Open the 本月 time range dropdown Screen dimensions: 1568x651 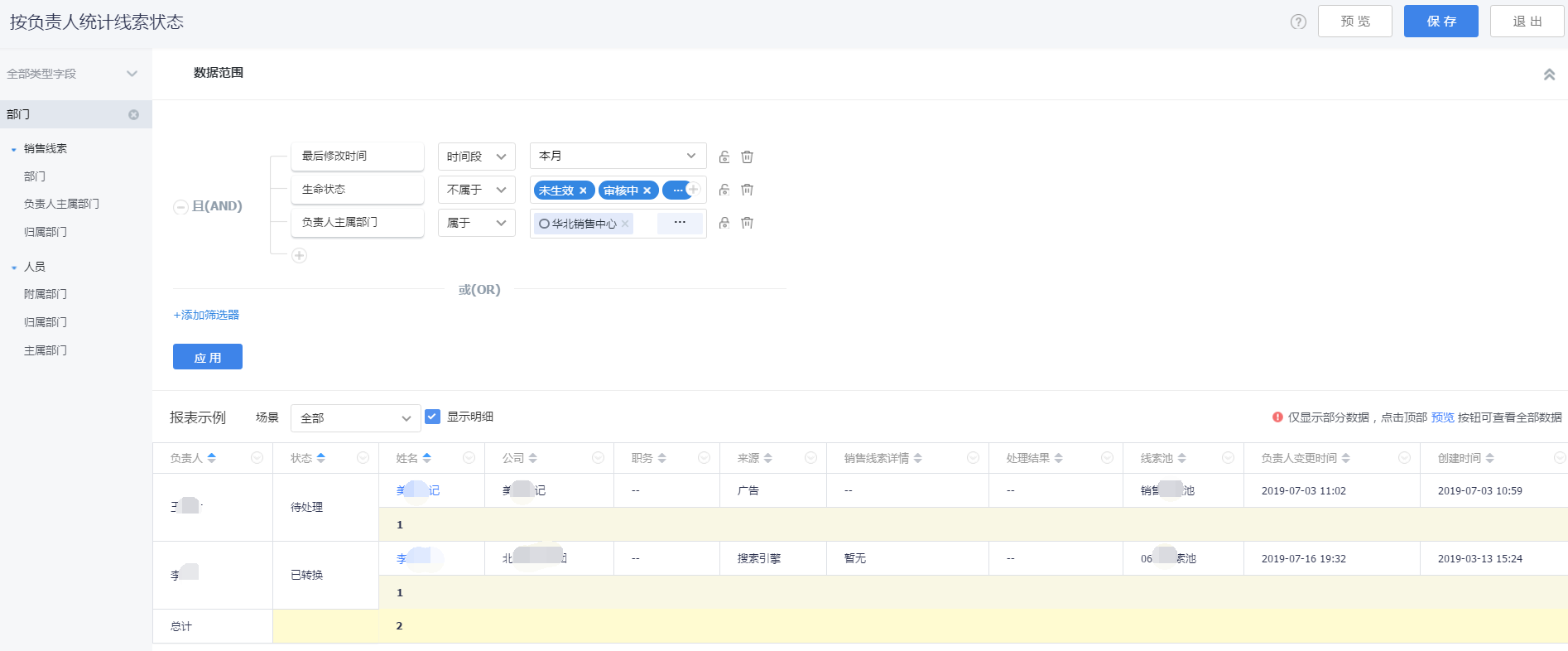click(x=618, y=156)
